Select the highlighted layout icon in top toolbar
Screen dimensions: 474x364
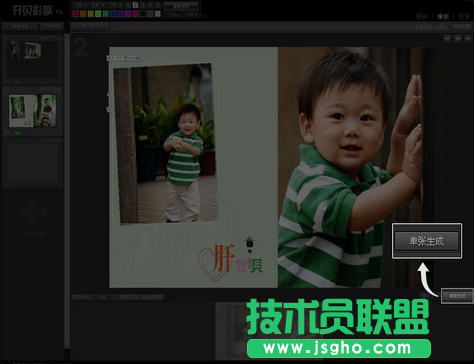pyautogui.click(x=135, y=5)
